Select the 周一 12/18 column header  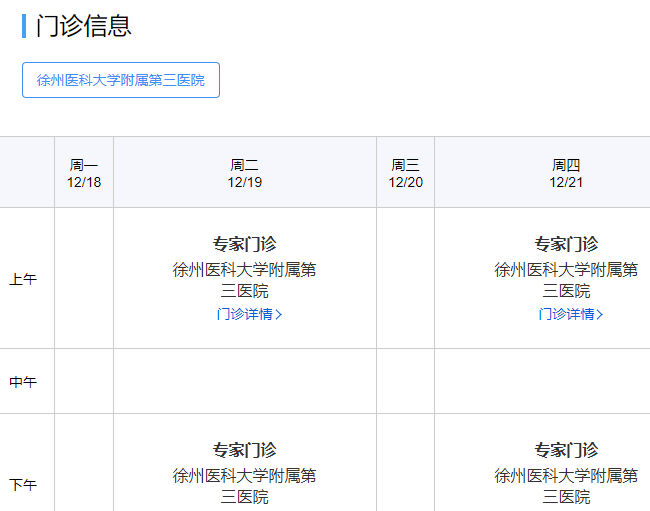pos(84,173)
